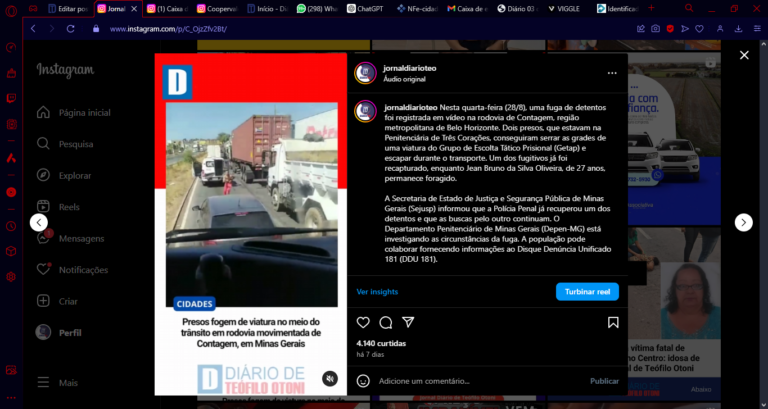
Task: Open Áudio original link
Action: click(x=404, y=79)
